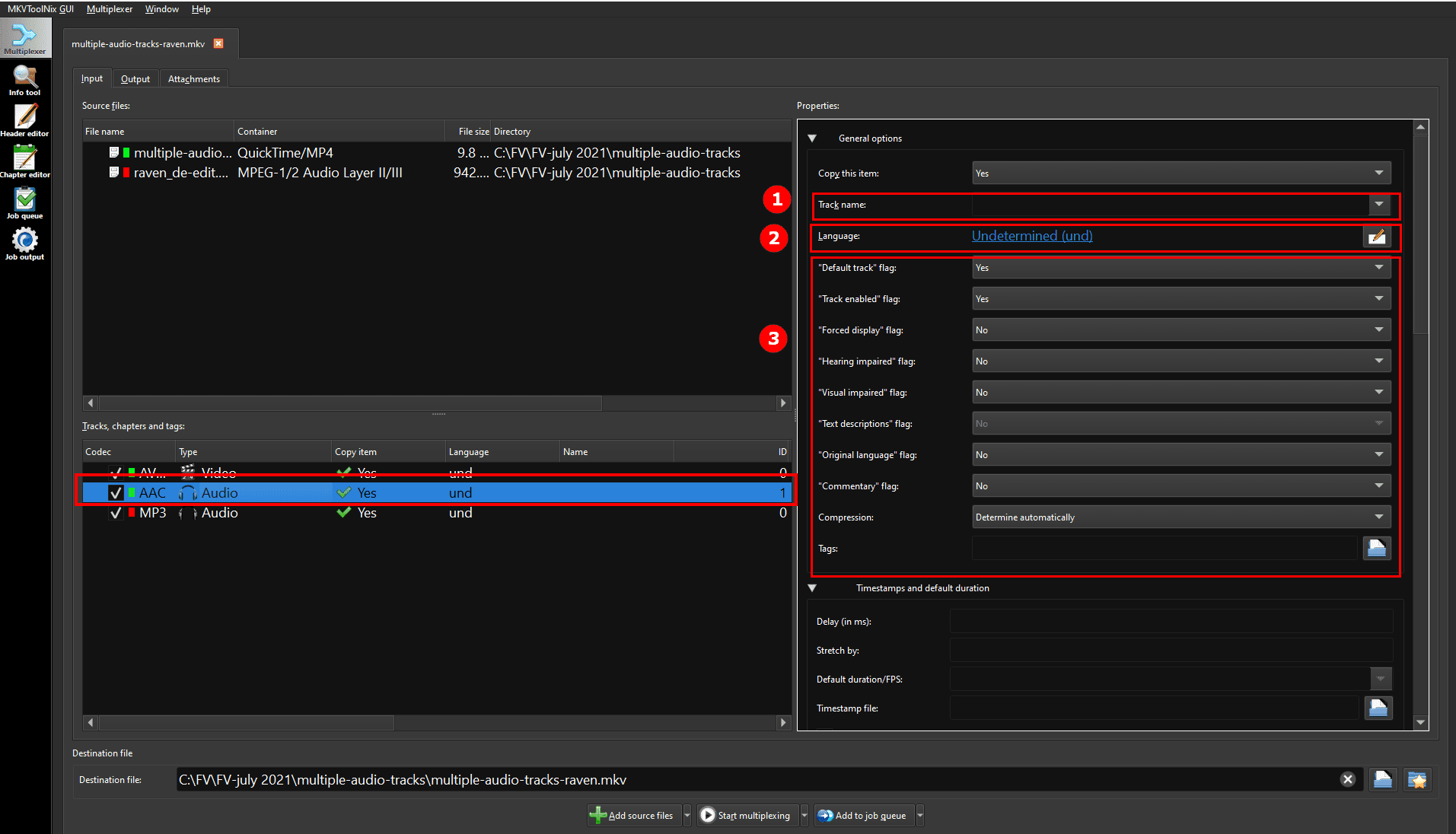
Task: Click the Undetermined (und) language link
Action: 1032,236
